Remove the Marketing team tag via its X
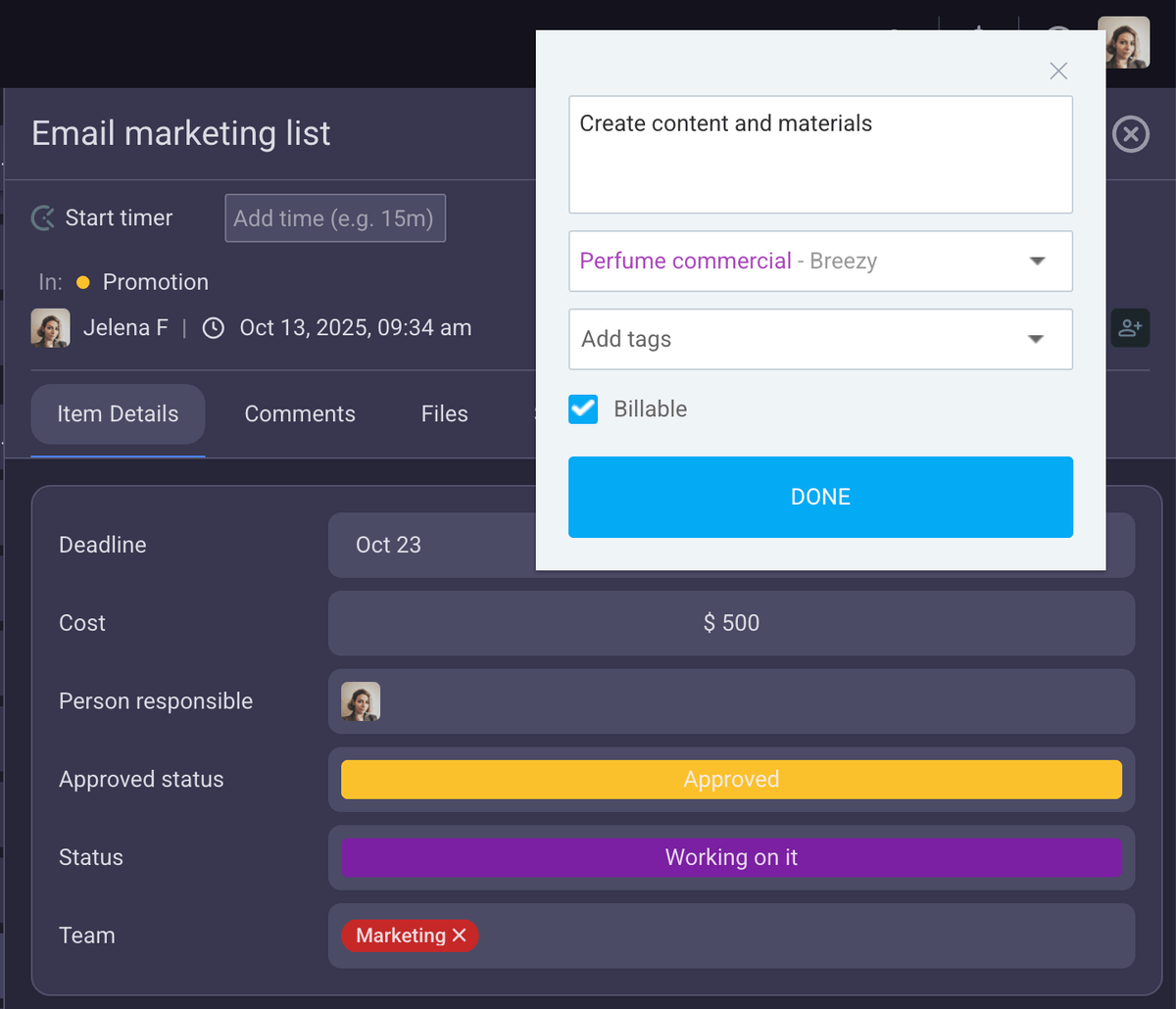1176x1009 pixels. click(460, 936)
